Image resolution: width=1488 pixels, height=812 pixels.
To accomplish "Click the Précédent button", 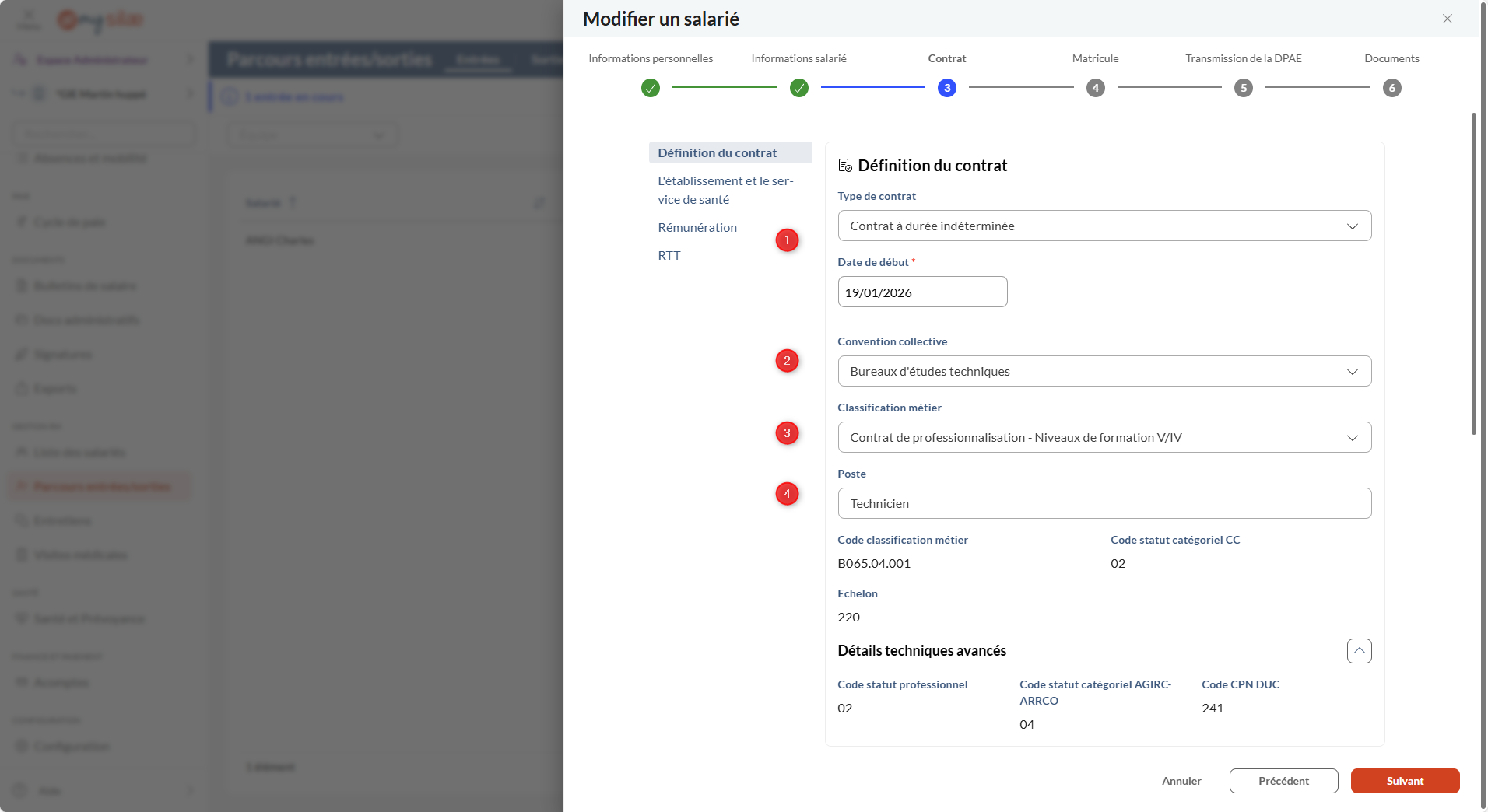I will point(1283,781).
